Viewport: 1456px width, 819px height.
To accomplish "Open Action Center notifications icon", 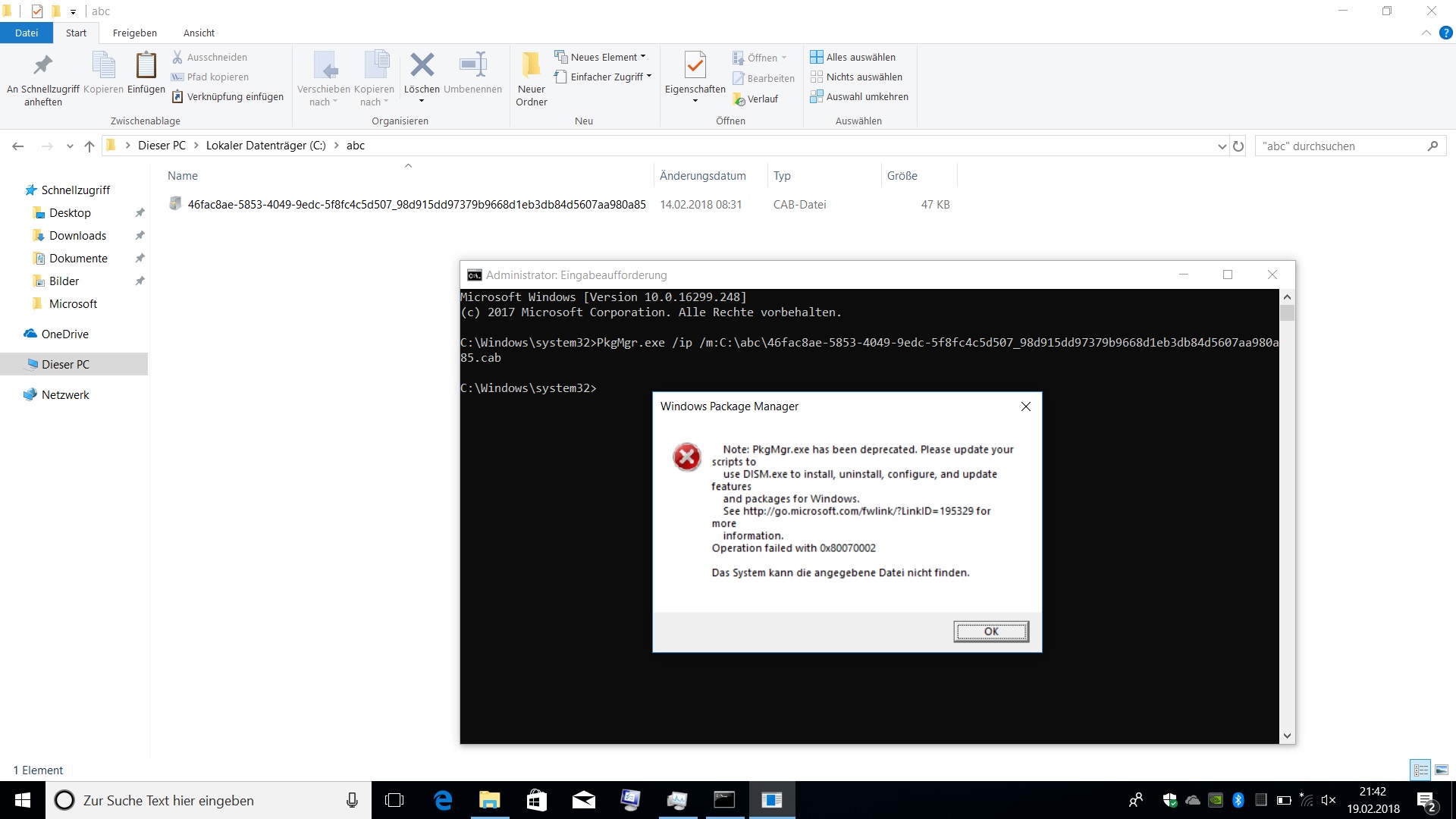I will tap(1426, 801).
